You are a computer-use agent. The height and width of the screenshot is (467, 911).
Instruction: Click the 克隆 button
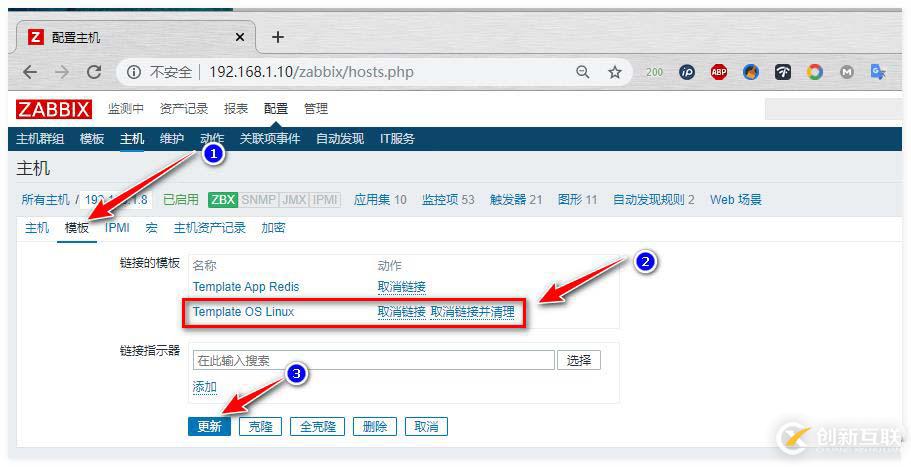pos(260,427)
